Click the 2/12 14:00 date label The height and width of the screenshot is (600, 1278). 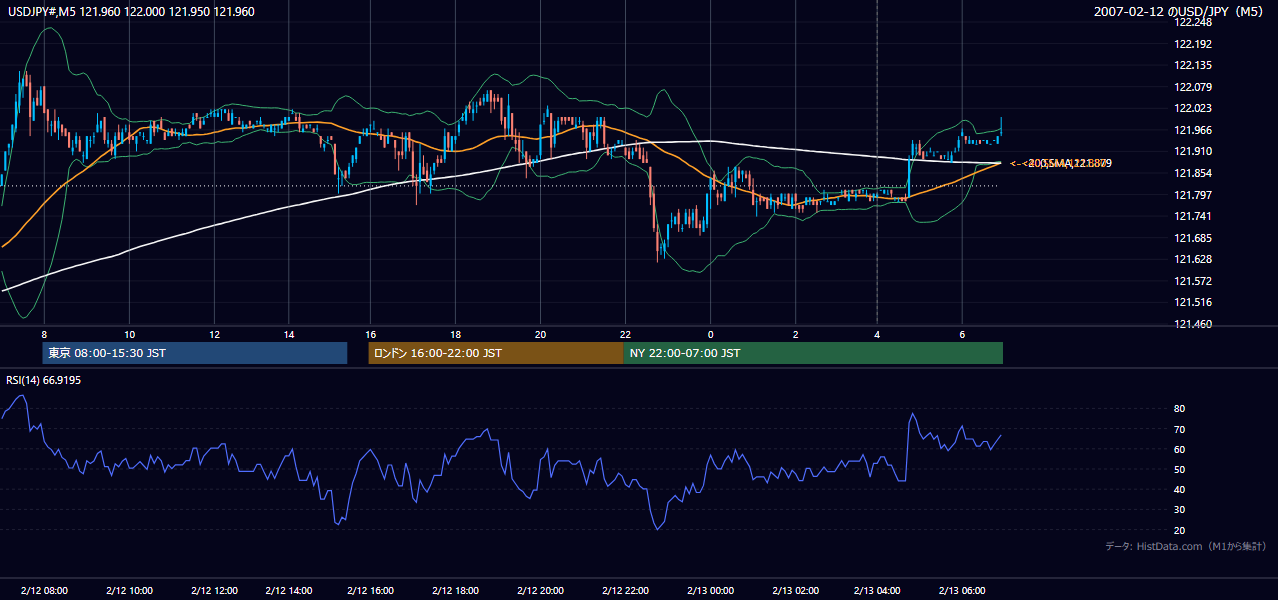click(288, 590)
